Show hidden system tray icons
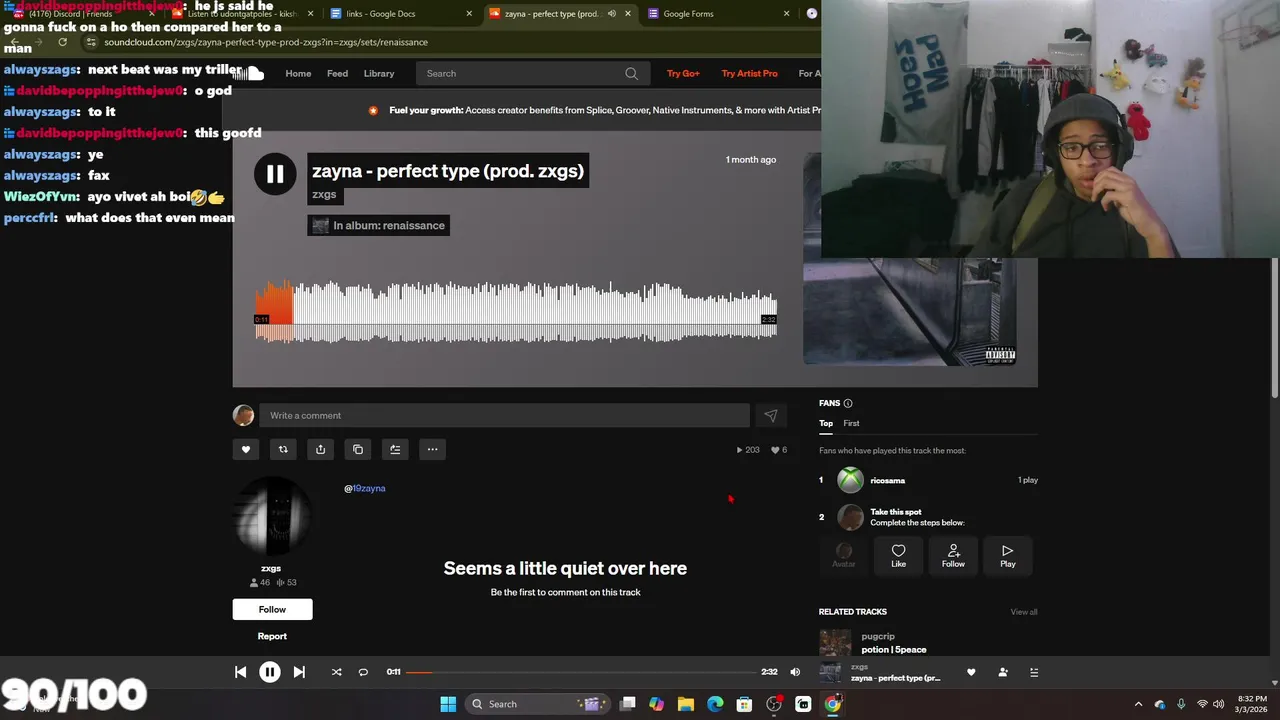 (x=1138, y=704)
